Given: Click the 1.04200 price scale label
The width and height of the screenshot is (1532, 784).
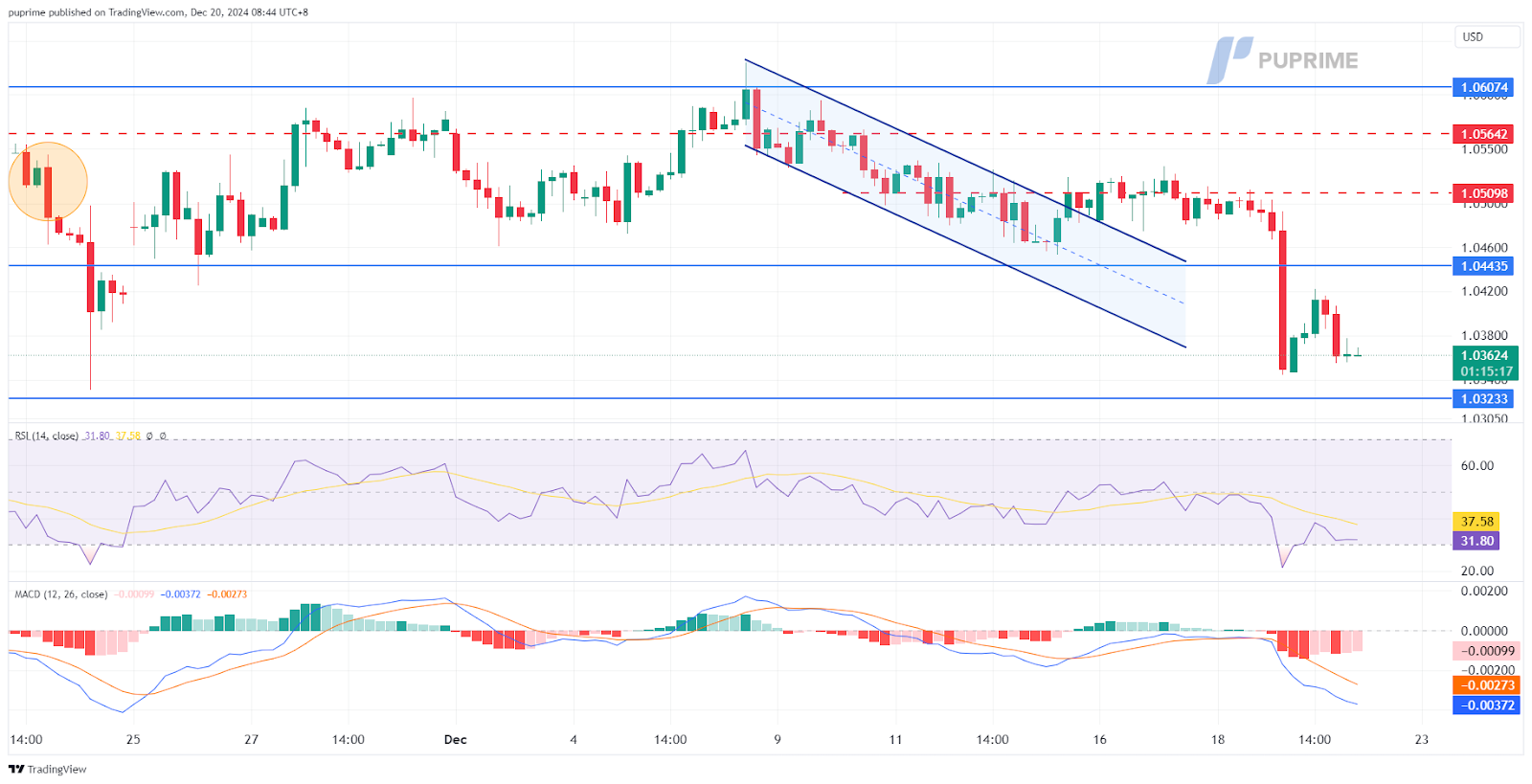Looking at the screenshot, I should [x=1484, y=292].
